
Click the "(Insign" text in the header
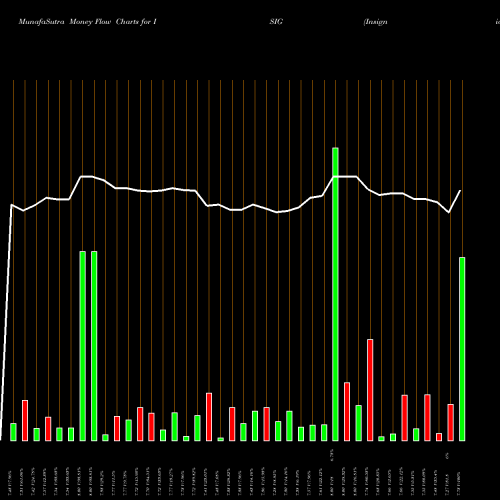pyautogui.click(x=376, y=22)
